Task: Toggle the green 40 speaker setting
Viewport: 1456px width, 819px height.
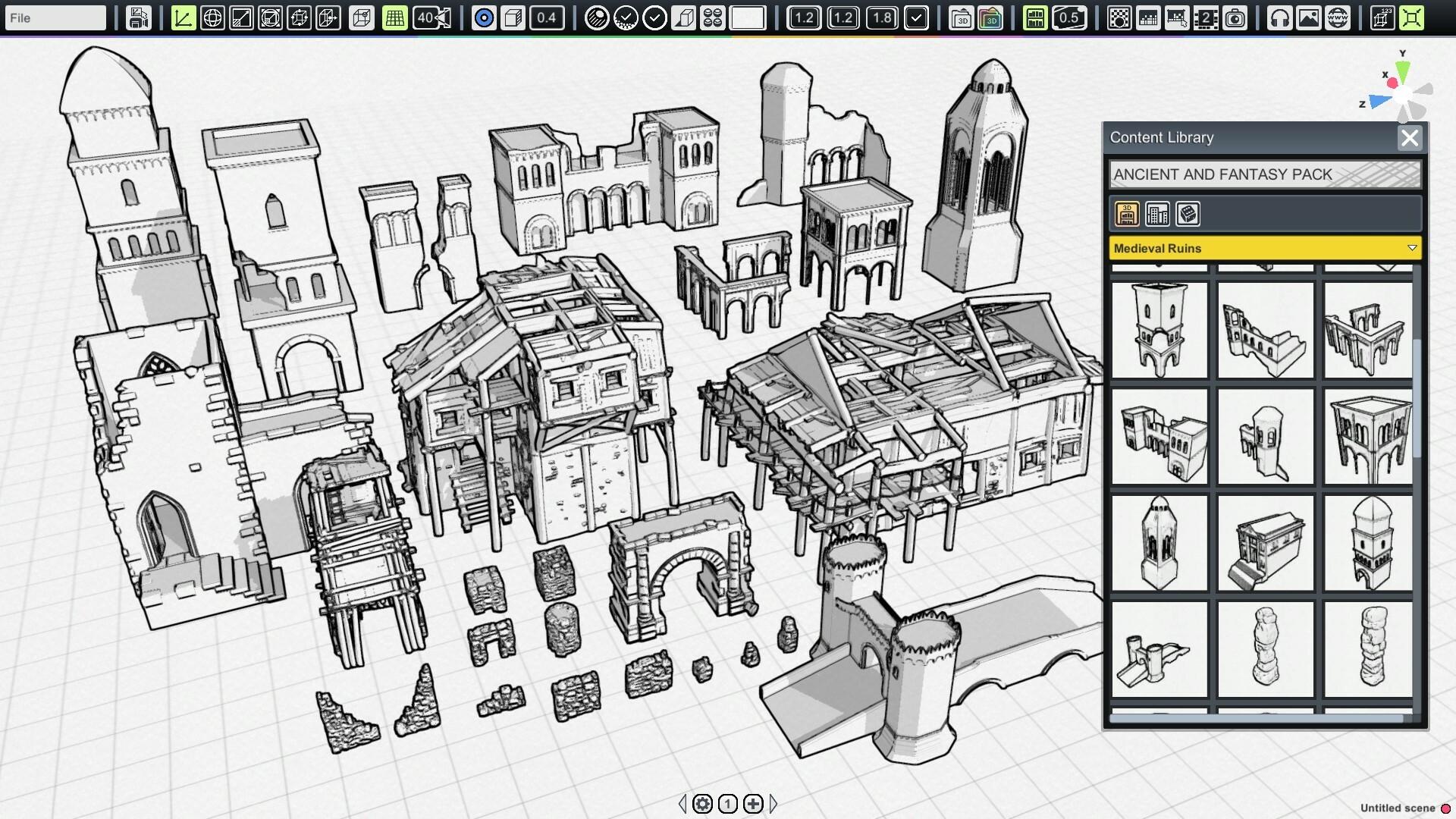Action: pyautogui.click(x=429, y=17)
